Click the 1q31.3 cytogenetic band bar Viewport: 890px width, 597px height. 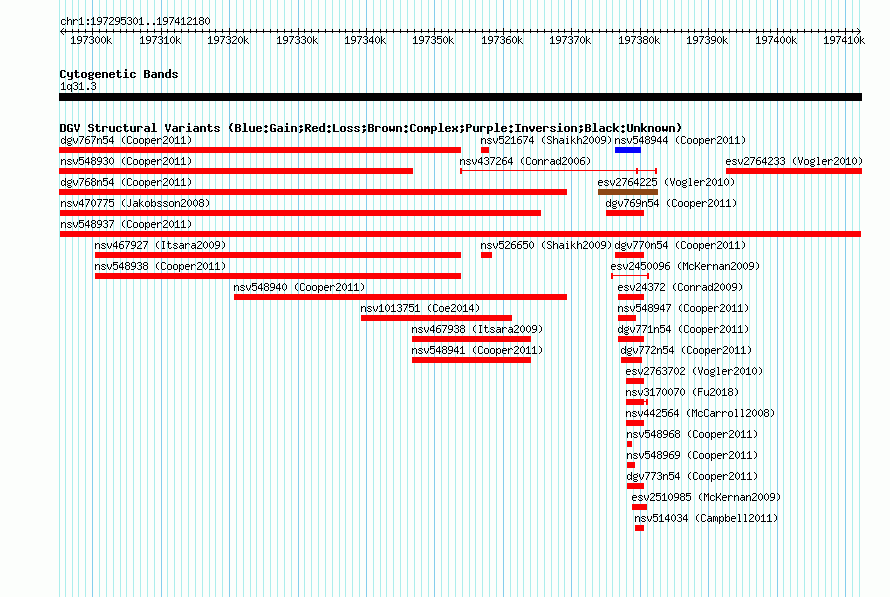point(460,97)
